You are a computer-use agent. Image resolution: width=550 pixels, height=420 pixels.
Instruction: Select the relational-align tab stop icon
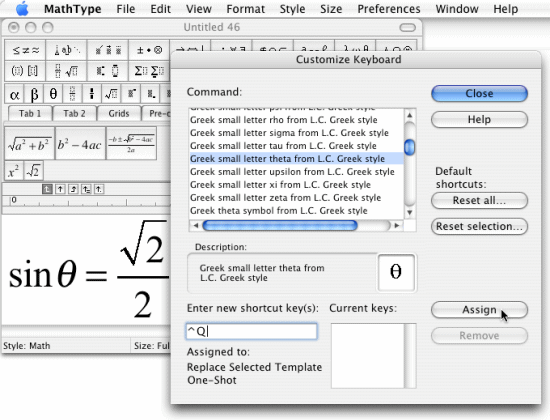click(x=86, y=189)
